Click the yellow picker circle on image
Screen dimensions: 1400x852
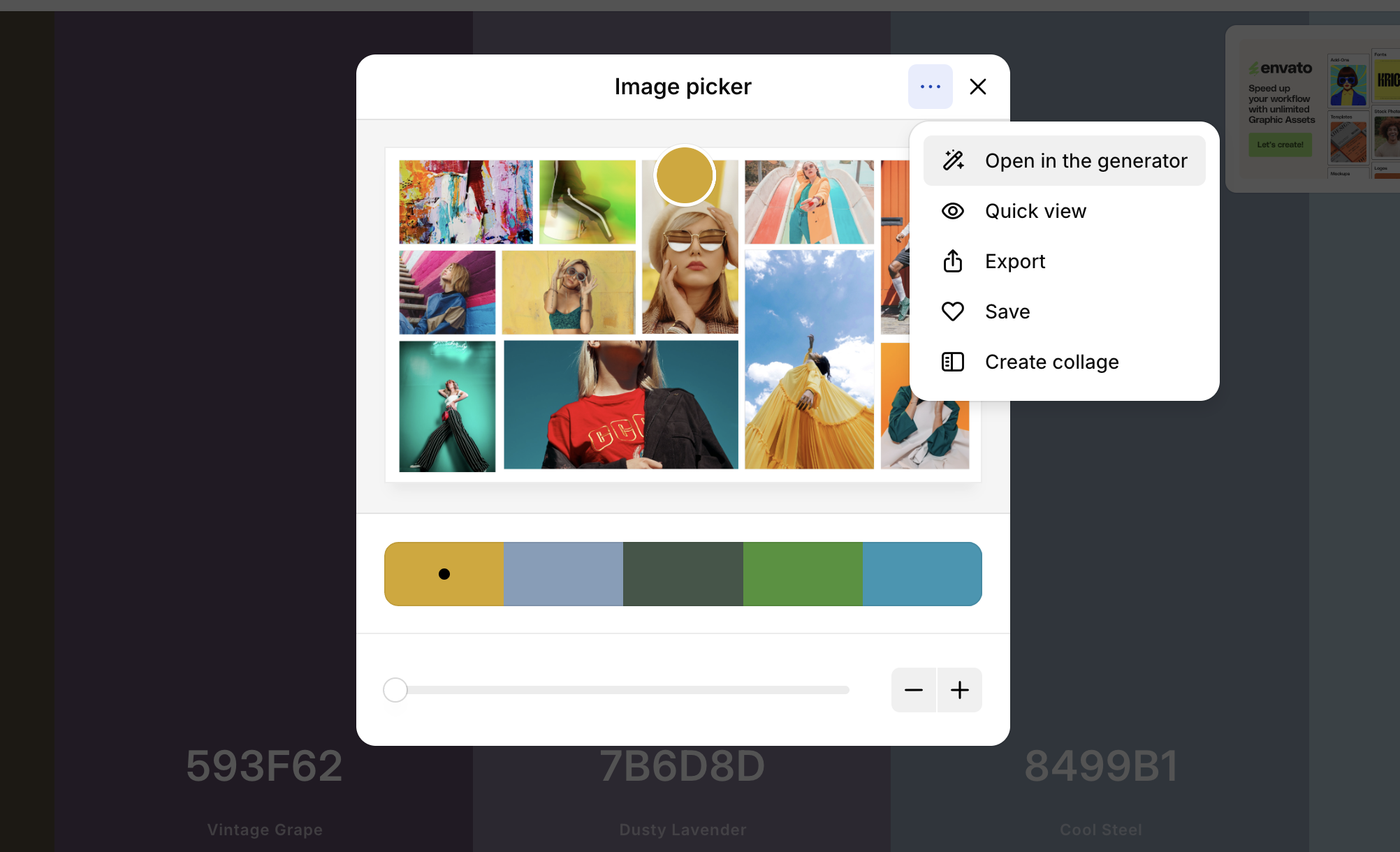tap(685, 175)
